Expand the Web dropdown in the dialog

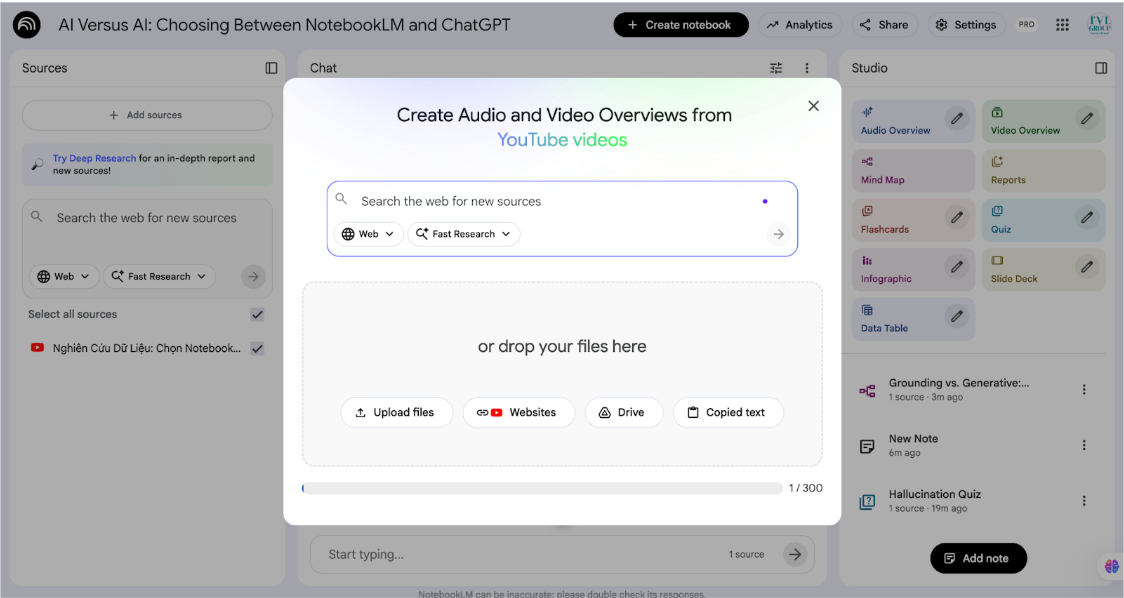click(367, 234)
